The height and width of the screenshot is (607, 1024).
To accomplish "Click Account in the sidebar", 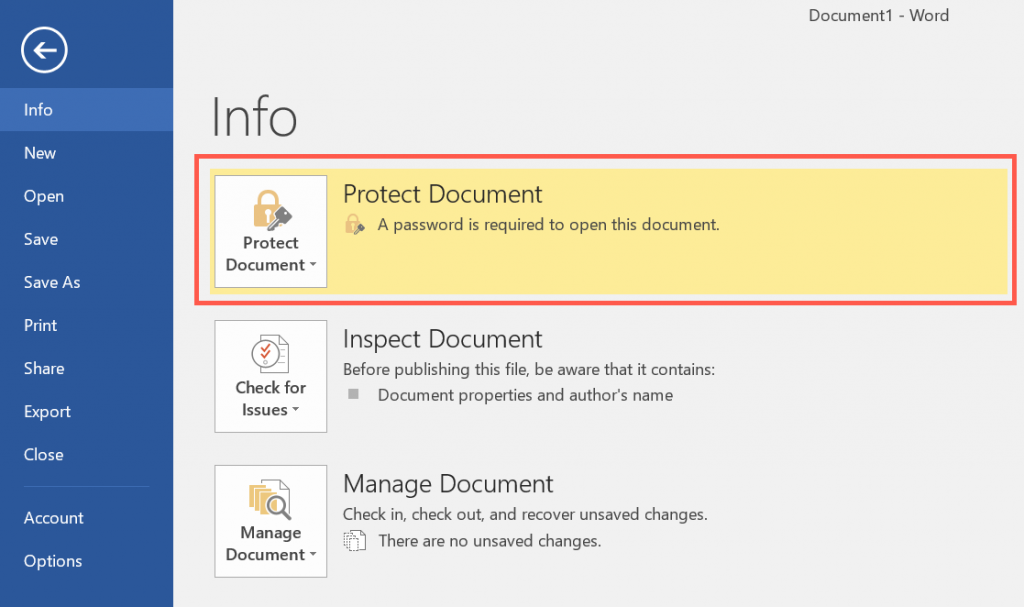I will coord(54,518).
